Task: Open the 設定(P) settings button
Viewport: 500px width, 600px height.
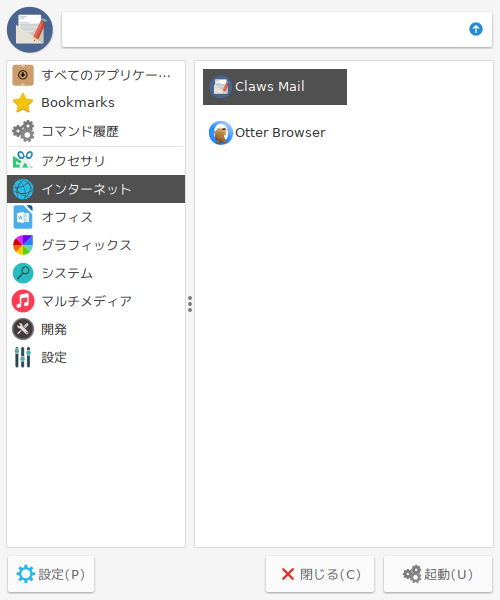Action: tap(51, 574)
